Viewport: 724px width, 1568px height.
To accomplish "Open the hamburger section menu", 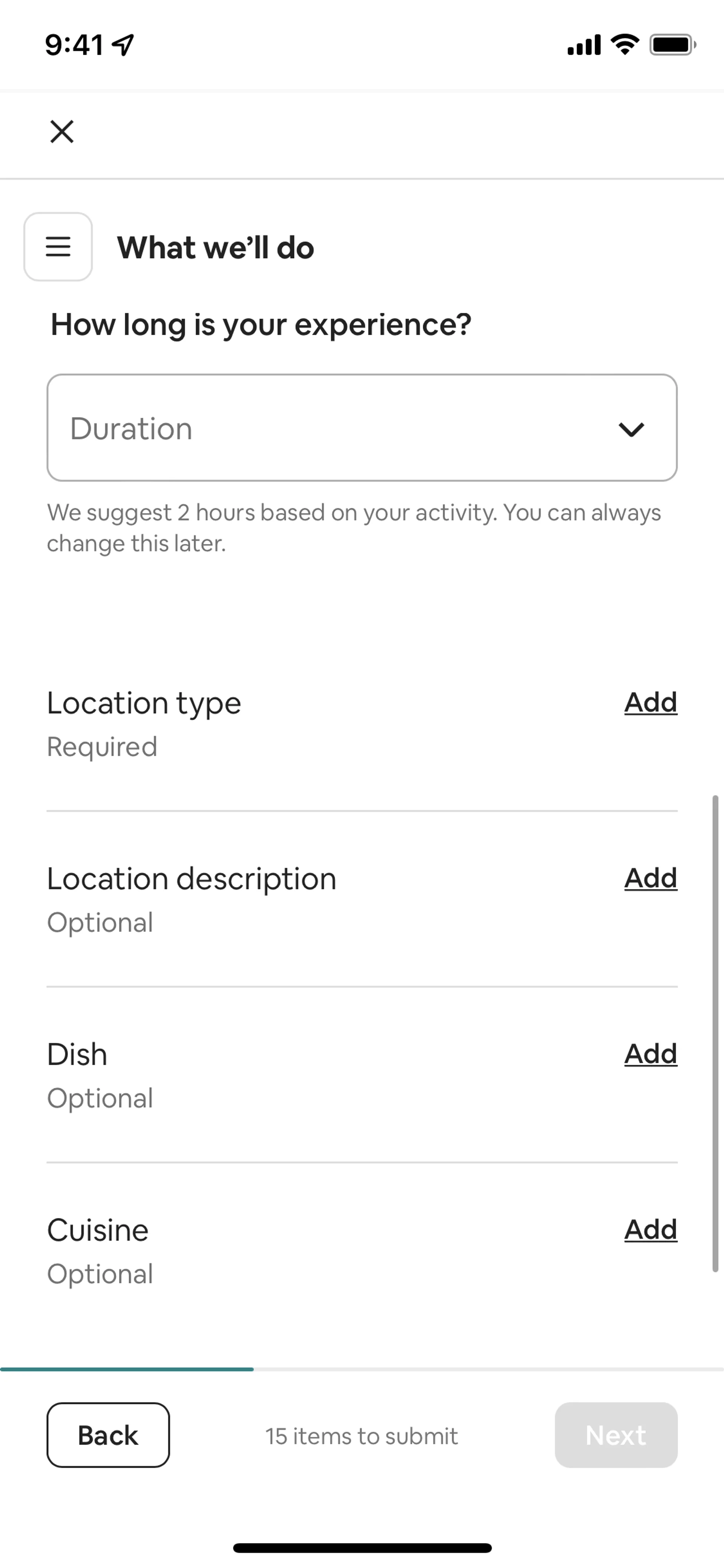I will point(58,247).
